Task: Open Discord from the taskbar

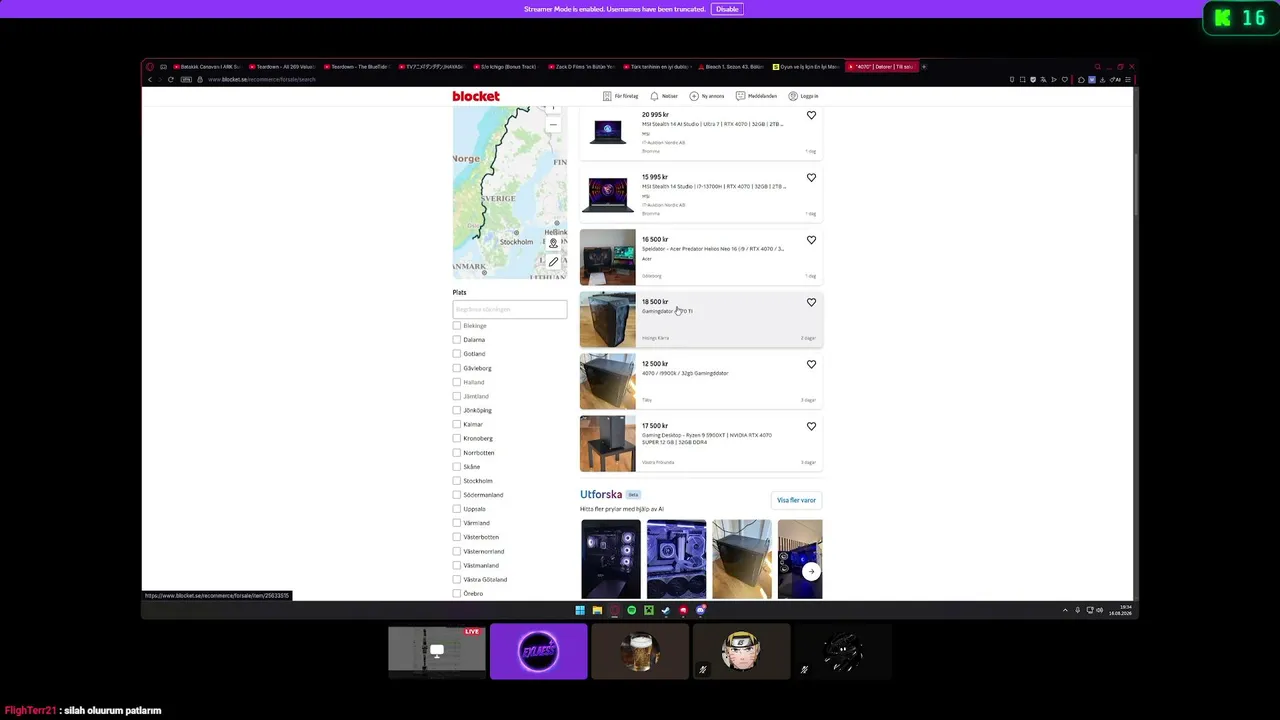Action: [x=700, y=610]
